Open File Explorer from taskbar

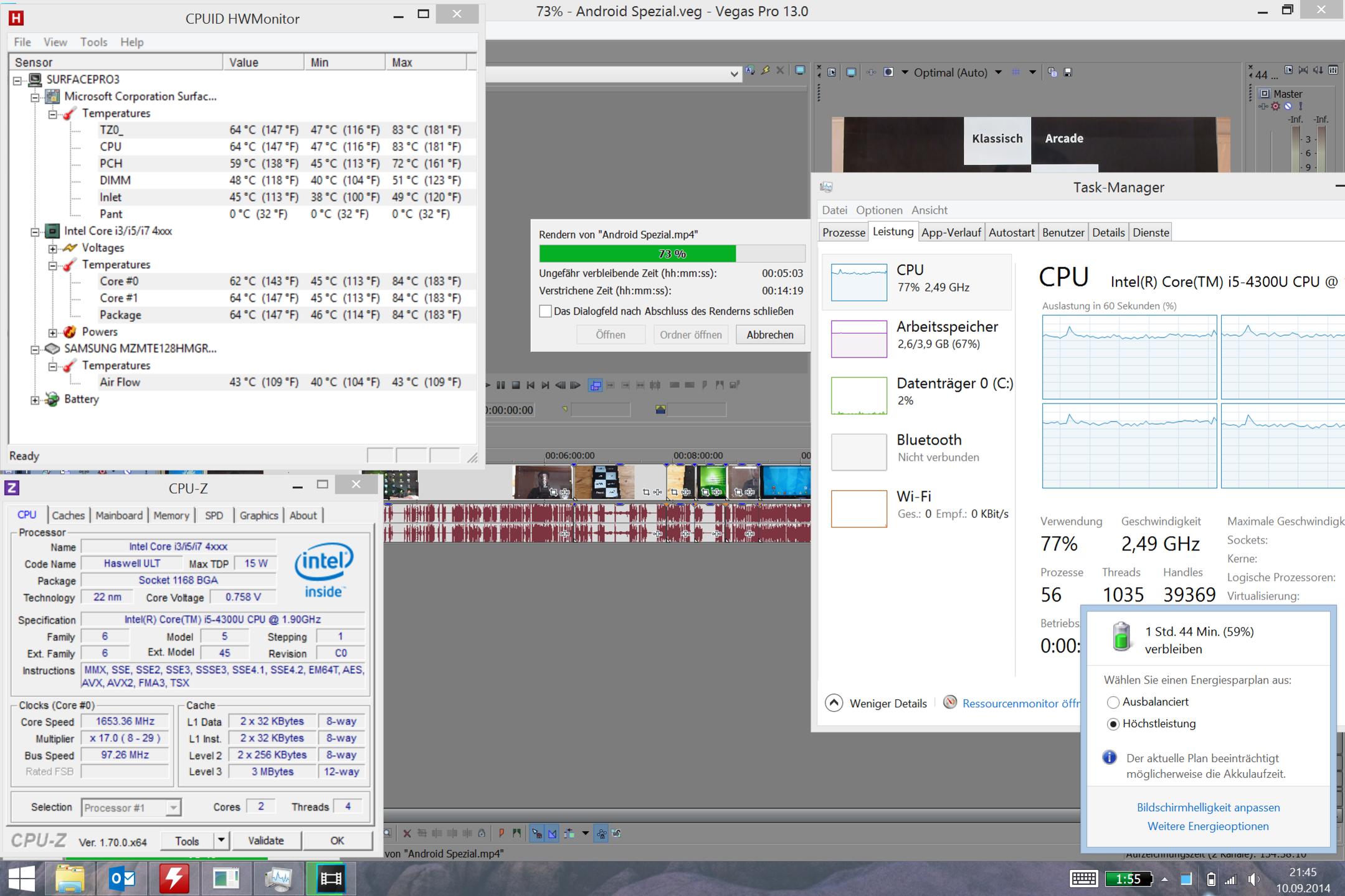(x=70, y=879)
